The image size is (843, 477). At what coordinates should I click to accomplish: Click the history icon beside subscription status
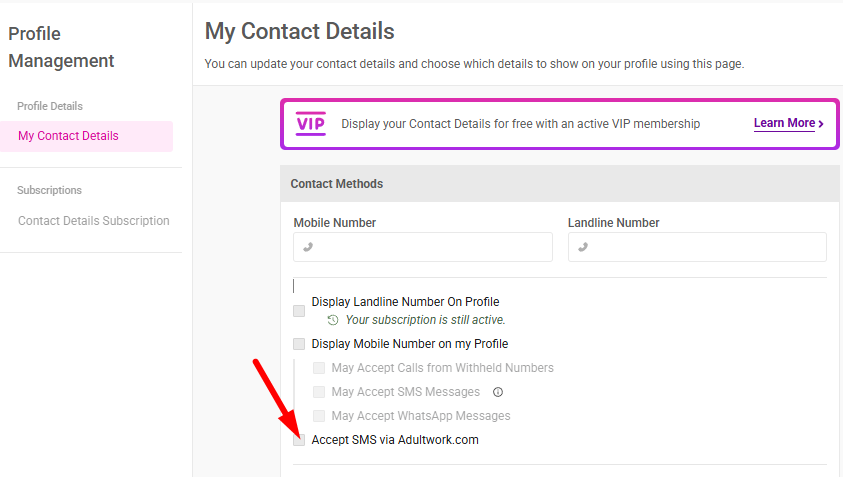coord(333,320)
